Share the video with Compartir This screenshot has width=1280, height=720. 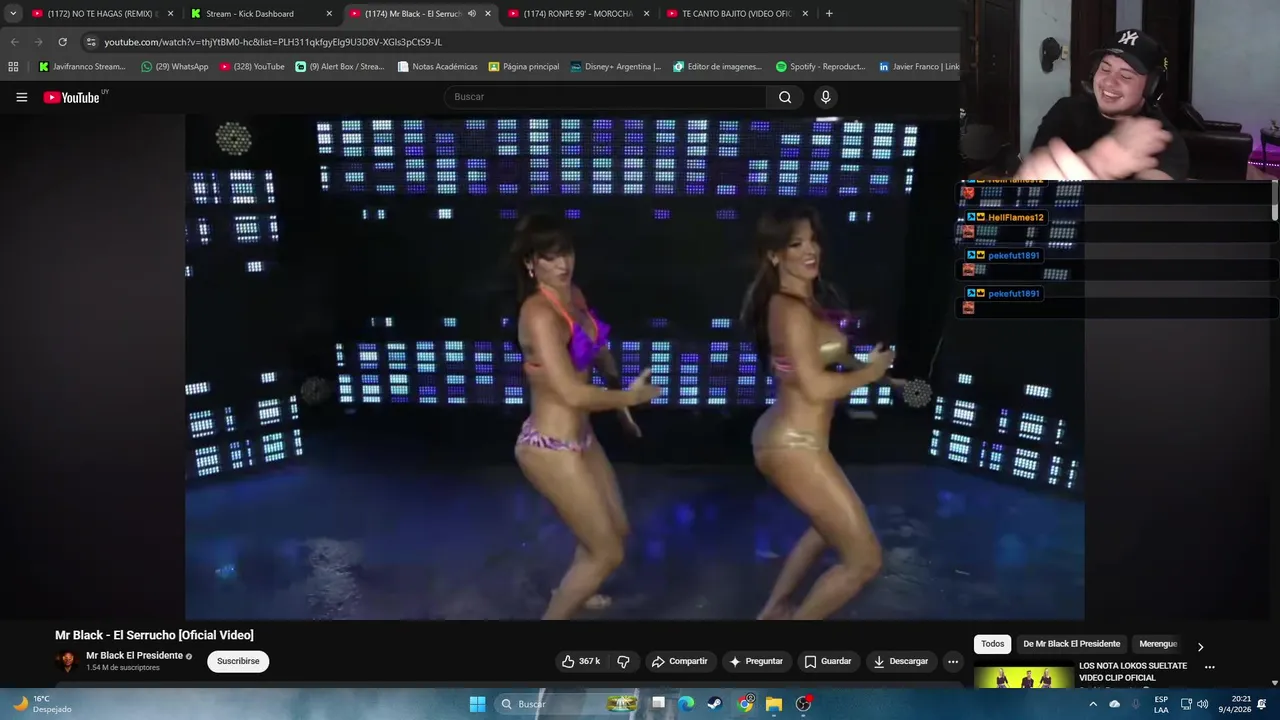[679, 661]
